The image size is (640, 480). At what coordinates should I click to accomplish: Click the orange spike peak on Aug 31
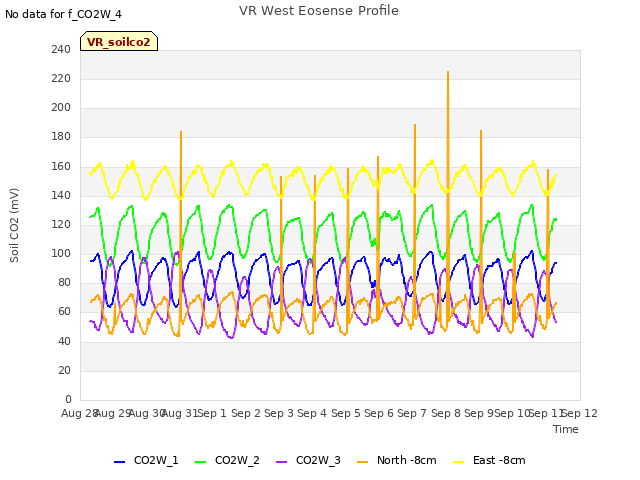coord(181,132)
